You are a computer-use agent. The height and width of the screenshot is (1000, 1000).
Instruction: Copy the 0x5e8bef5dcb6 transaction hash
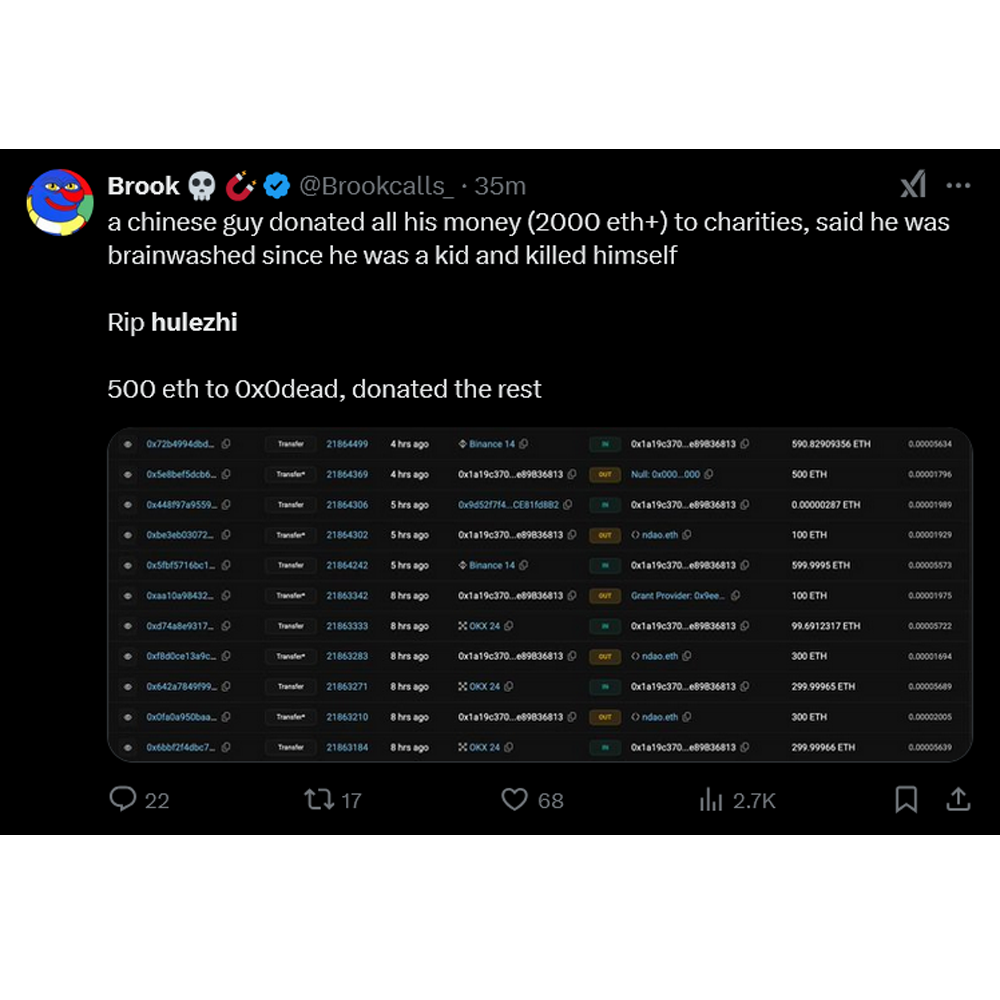click(x=226, y=474)
